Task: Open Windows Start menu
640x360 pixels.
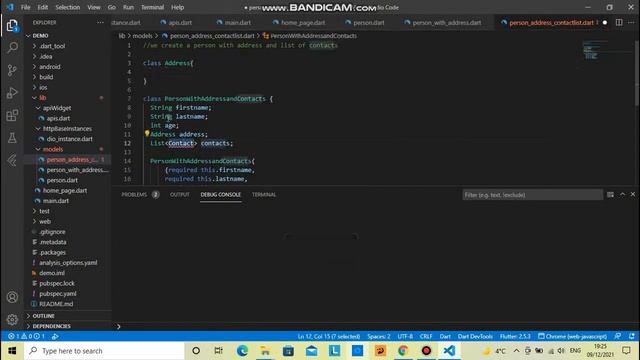Action: pos(12,351)
